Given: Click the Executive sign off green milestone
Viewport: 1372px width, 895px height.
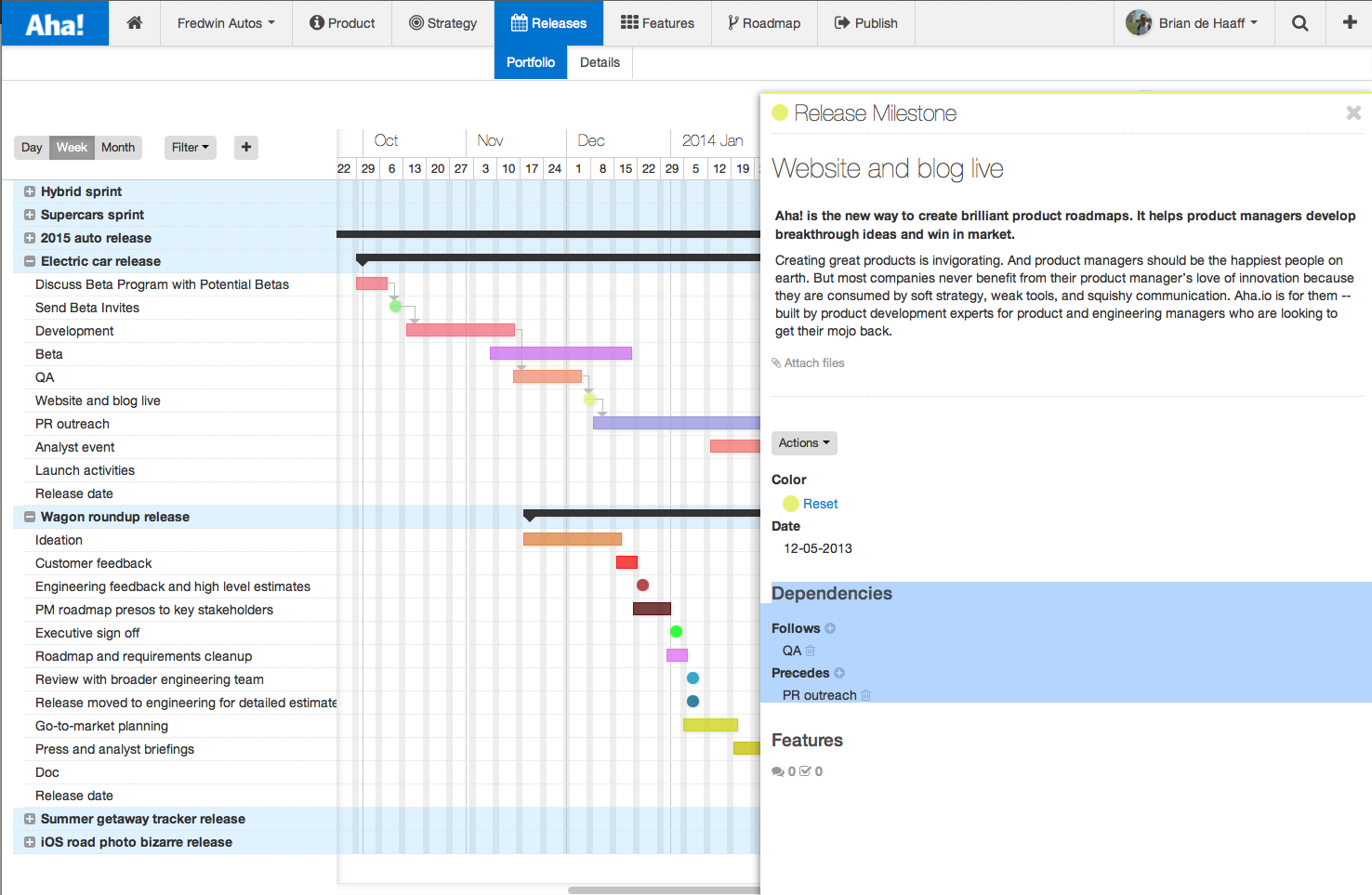Looking at the screenshot, I should (x=677, y=632).
